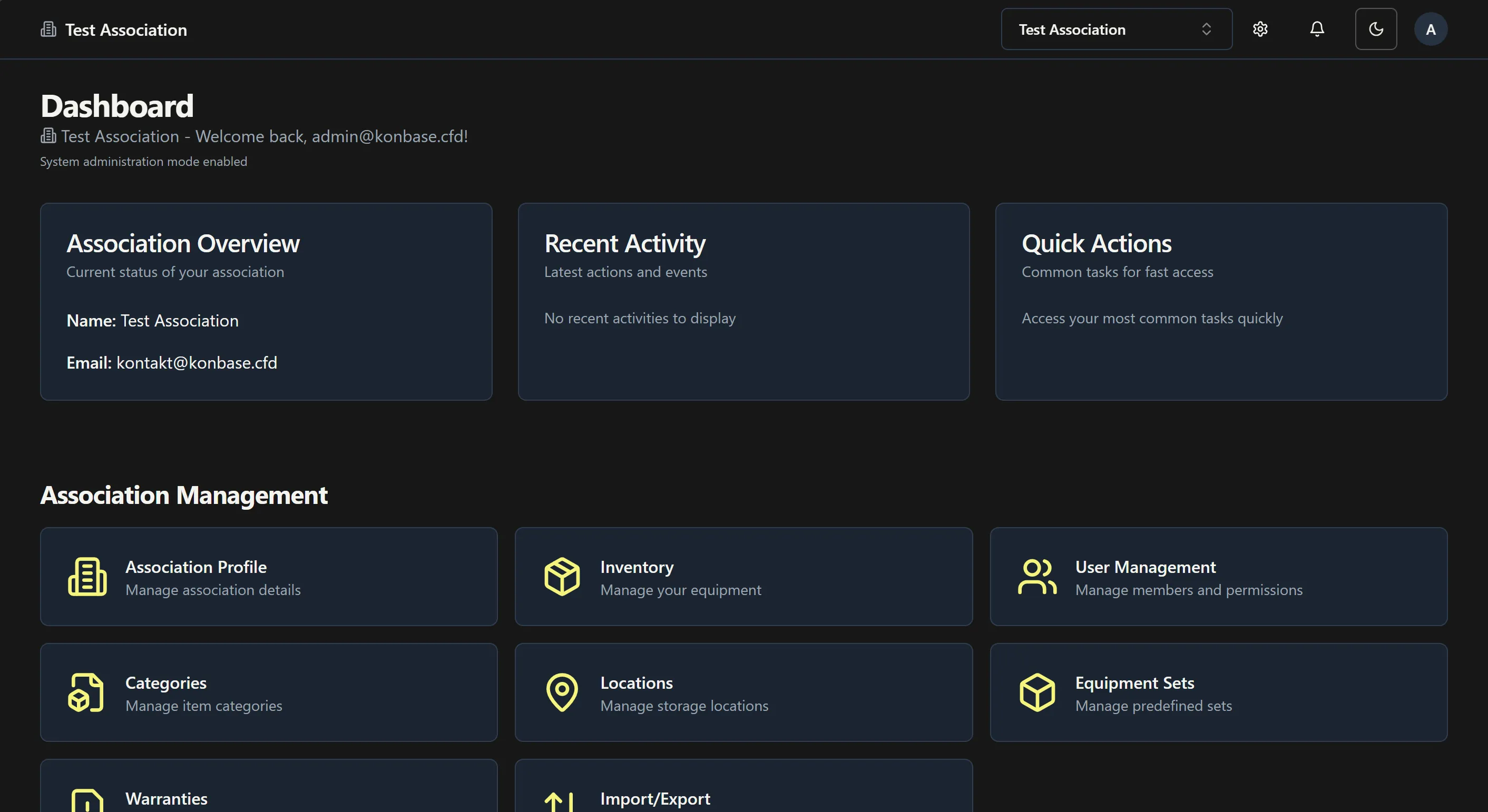Click the Categories file-box icon
The width and height of the screenshot is (1488, 812).
point(86,692)
